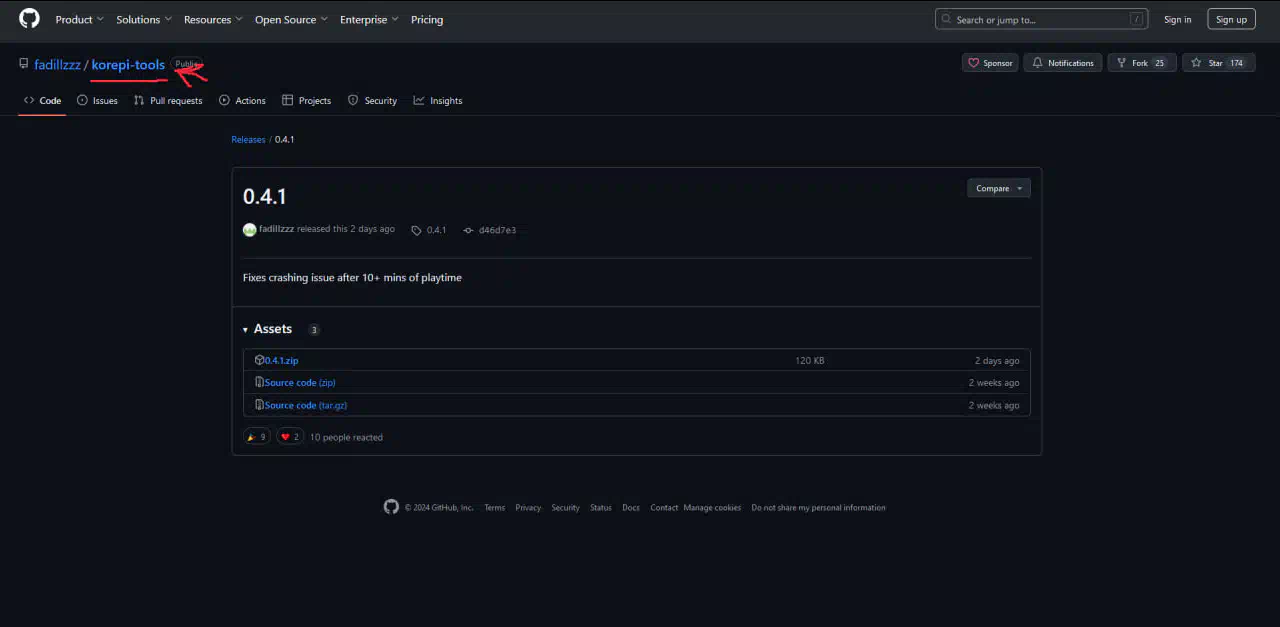Viewport: 1280px width, 627px height.
Task: Switch to the Insights tab
Action: pos(438,100)
